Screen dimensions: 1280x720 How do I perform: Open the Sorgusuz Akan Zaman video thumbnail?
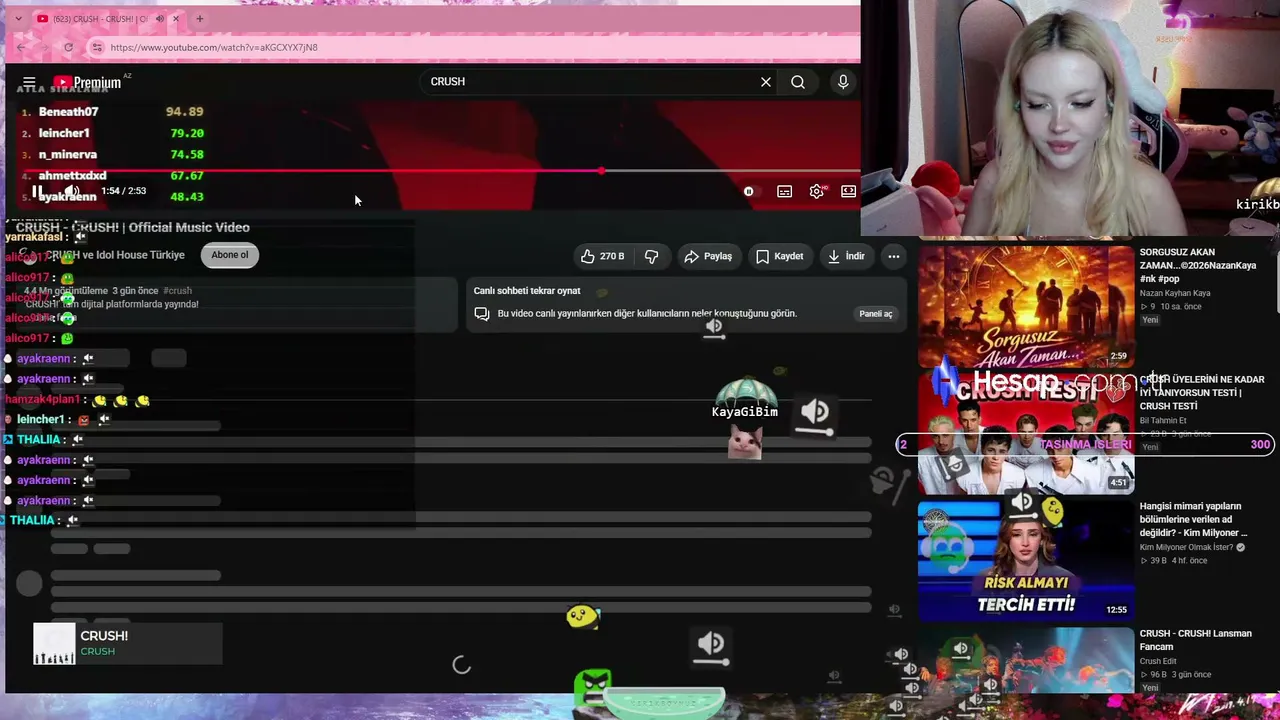click(x=1025, y=306)
